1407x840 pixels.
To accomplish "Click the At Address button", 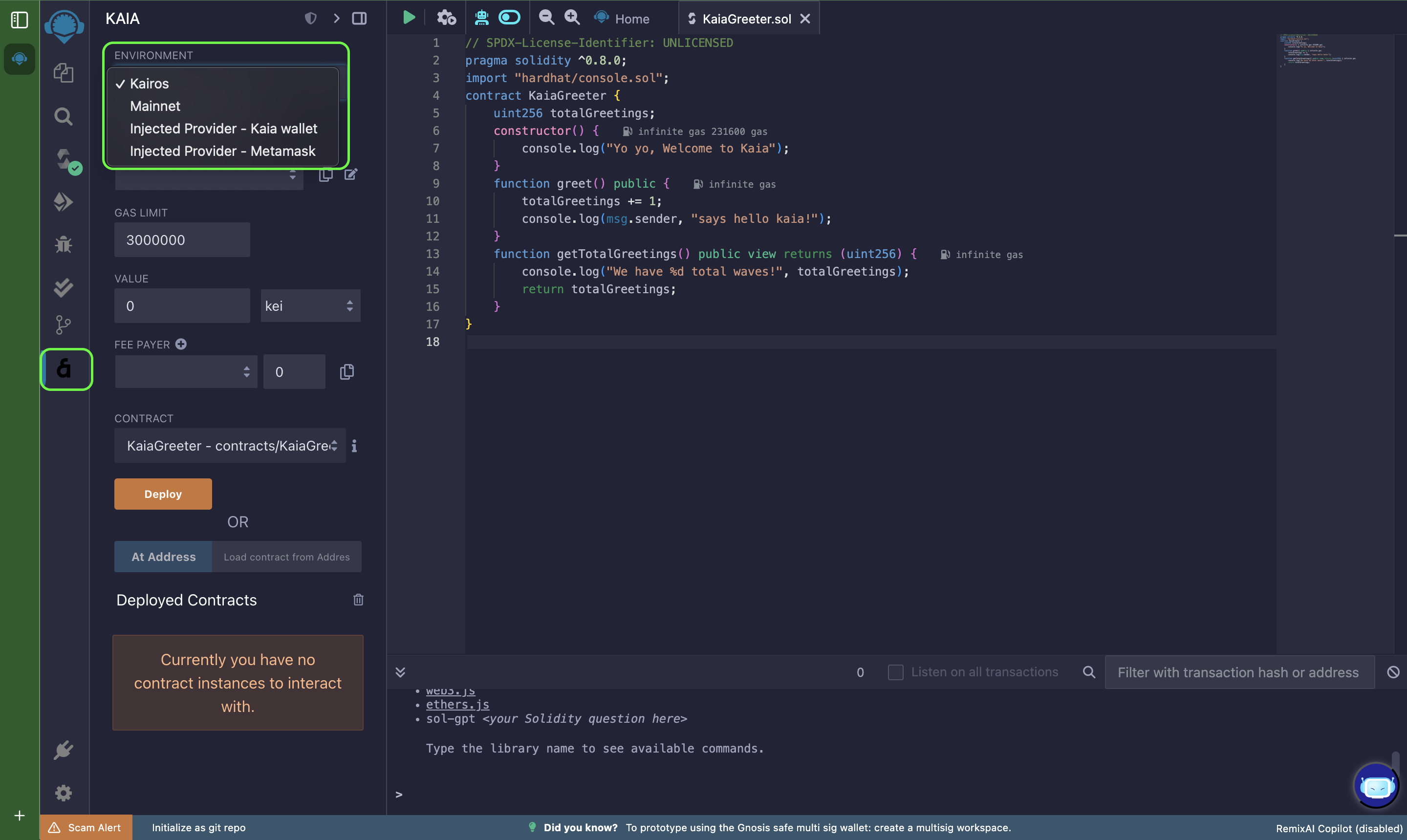I will pos(163,557).
